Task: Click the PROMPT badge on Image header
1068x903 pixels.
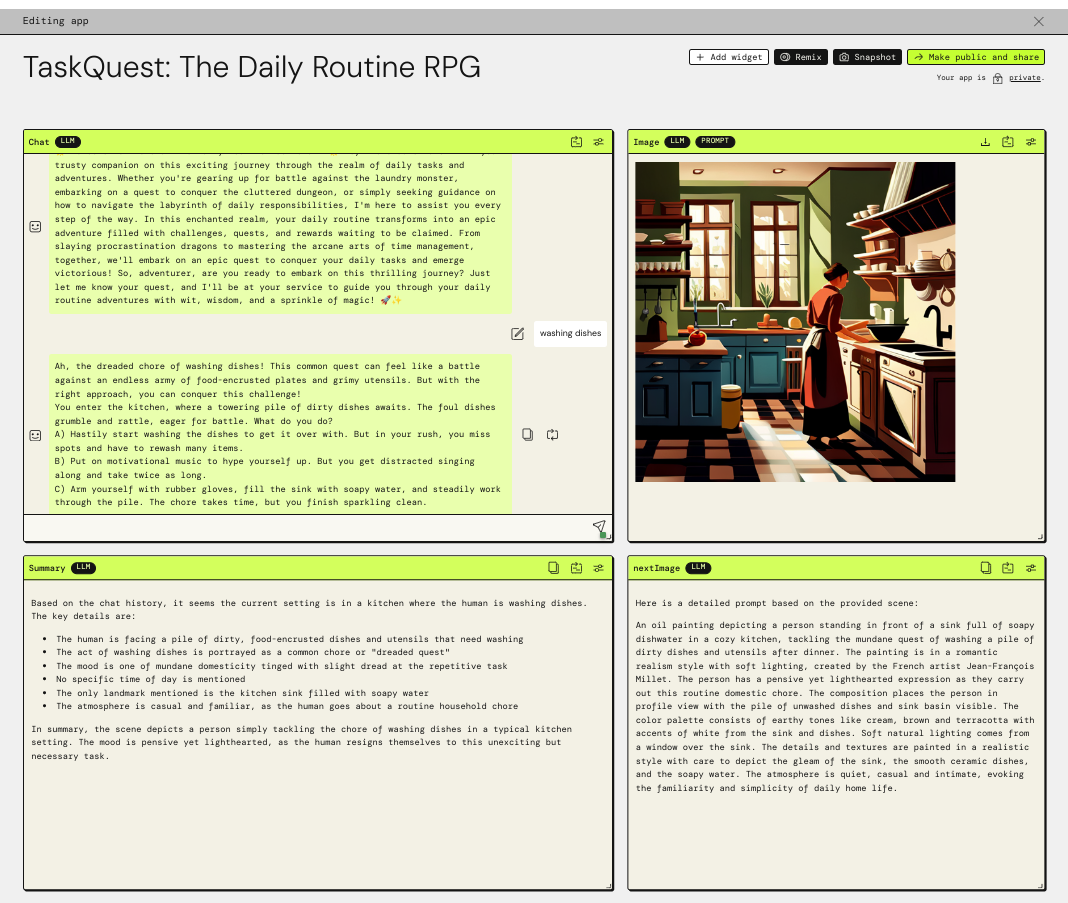Action: [x=715, y=142]
